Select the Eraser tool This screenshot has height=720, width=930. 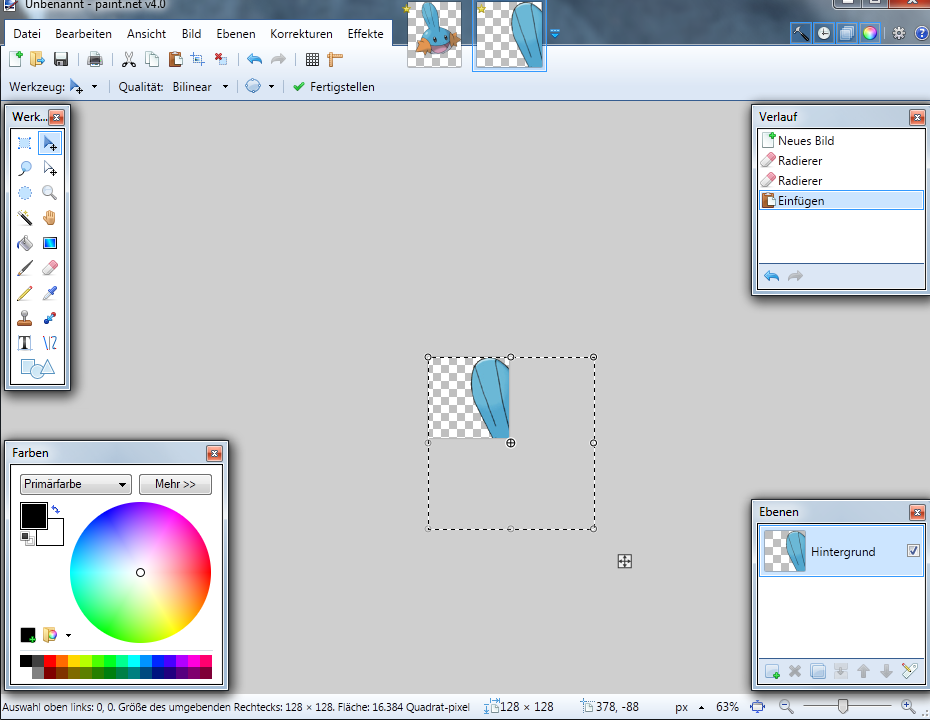(50, 268)
